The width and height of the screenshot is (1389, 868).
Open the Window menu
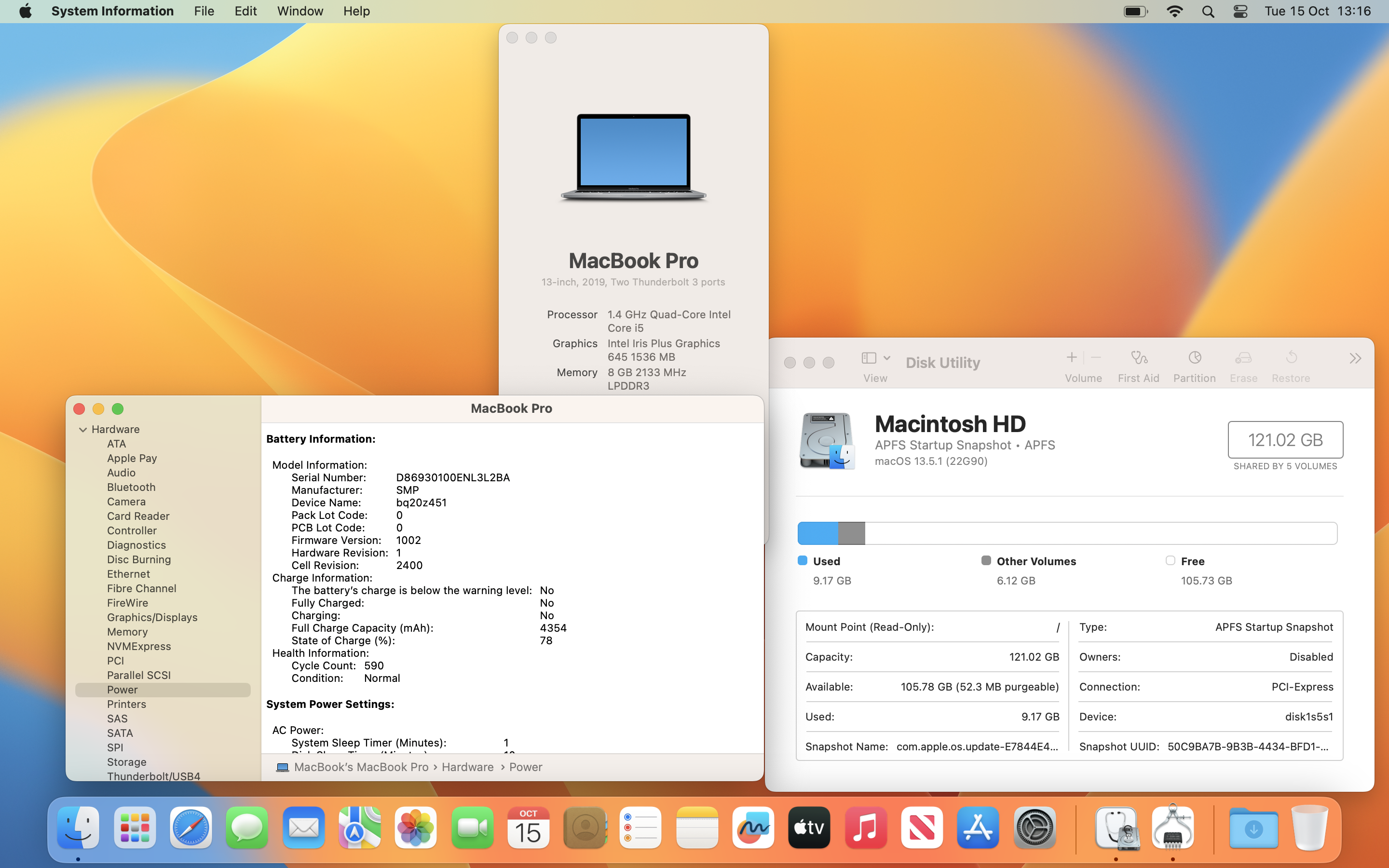click(300, 11)
